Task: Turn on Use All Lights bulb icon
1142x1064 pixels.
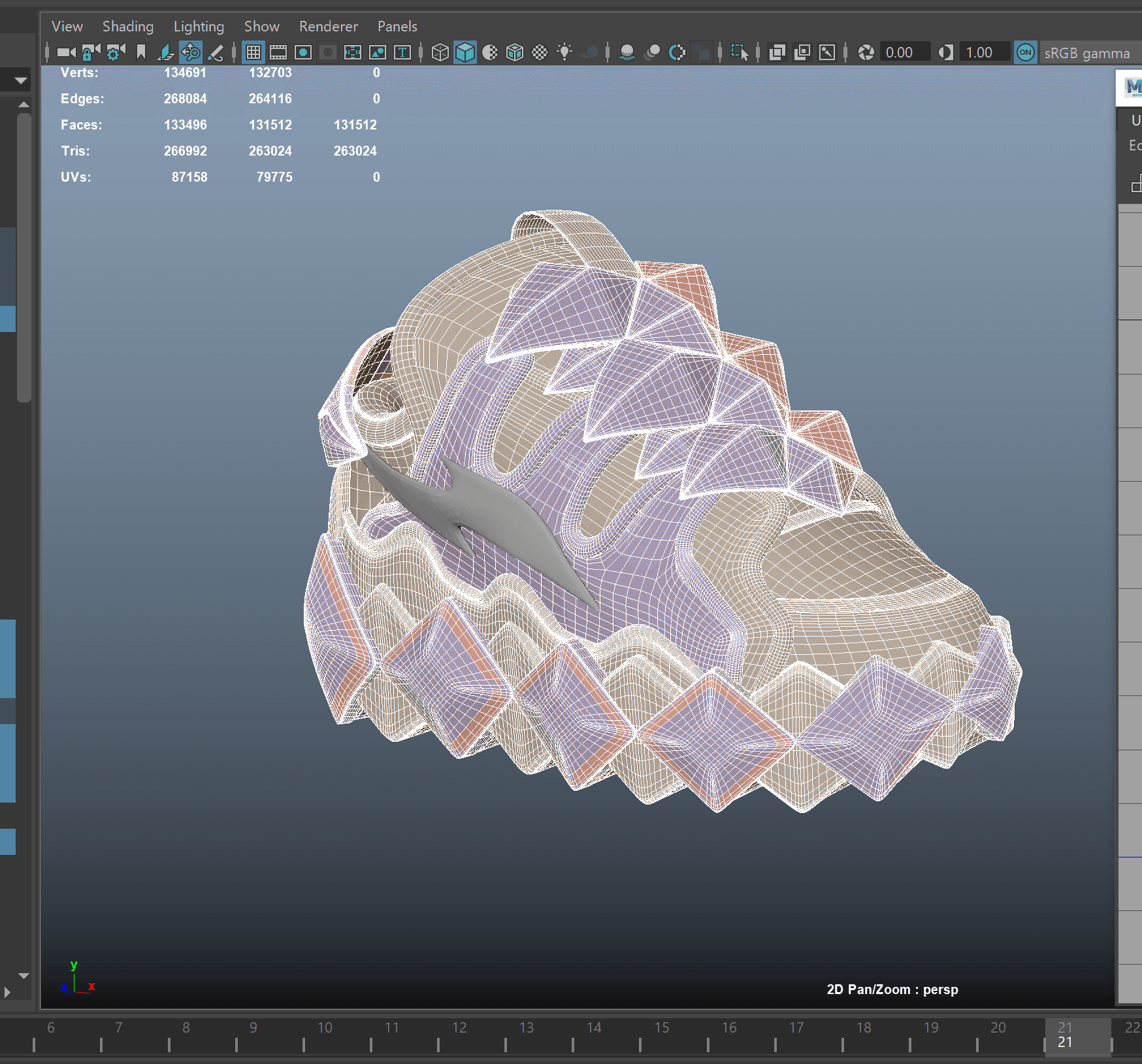Action: (564, 52)
